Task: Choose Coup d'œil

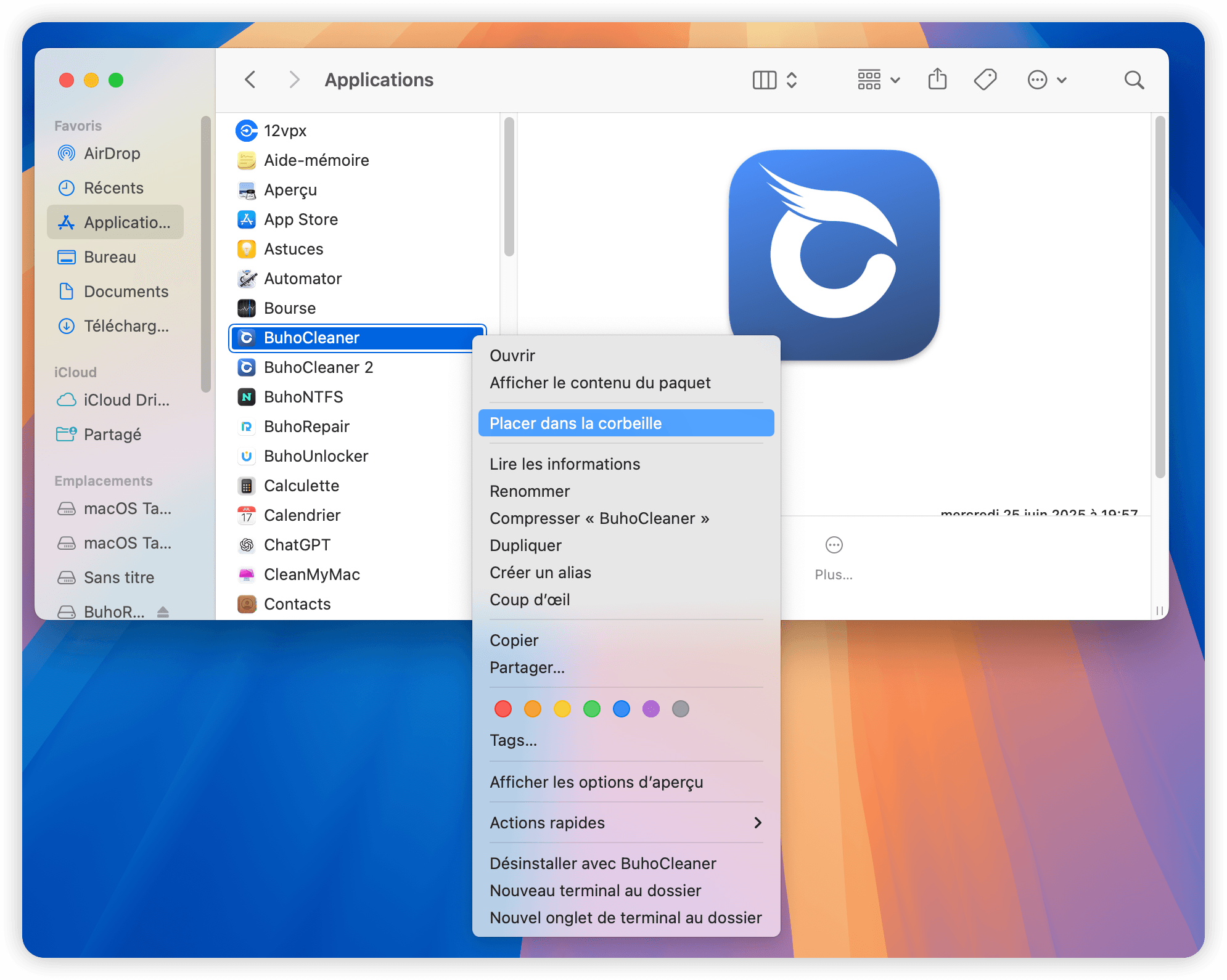Action: tap(626, 600)
